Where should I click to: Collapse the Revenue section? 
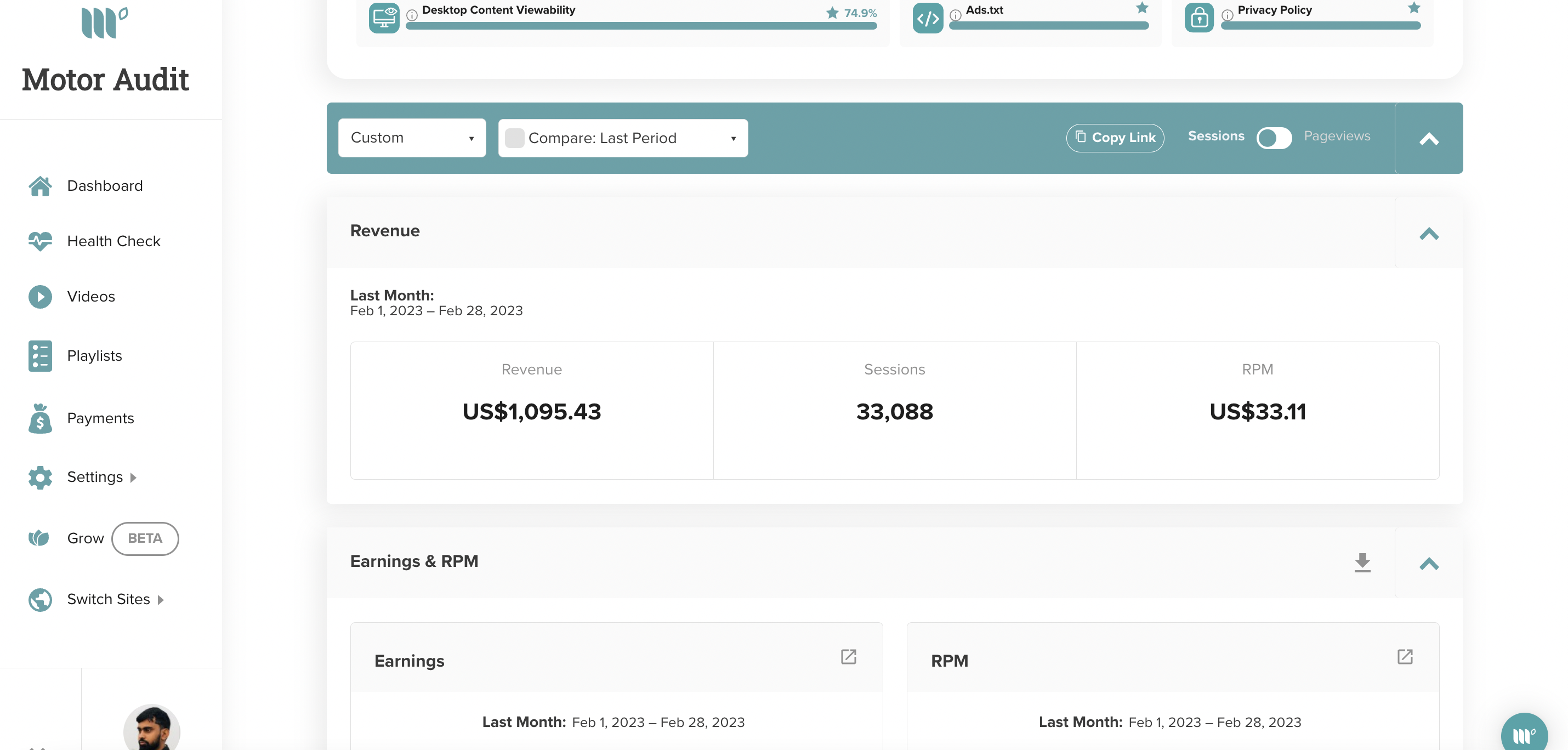pos(1429,234)
